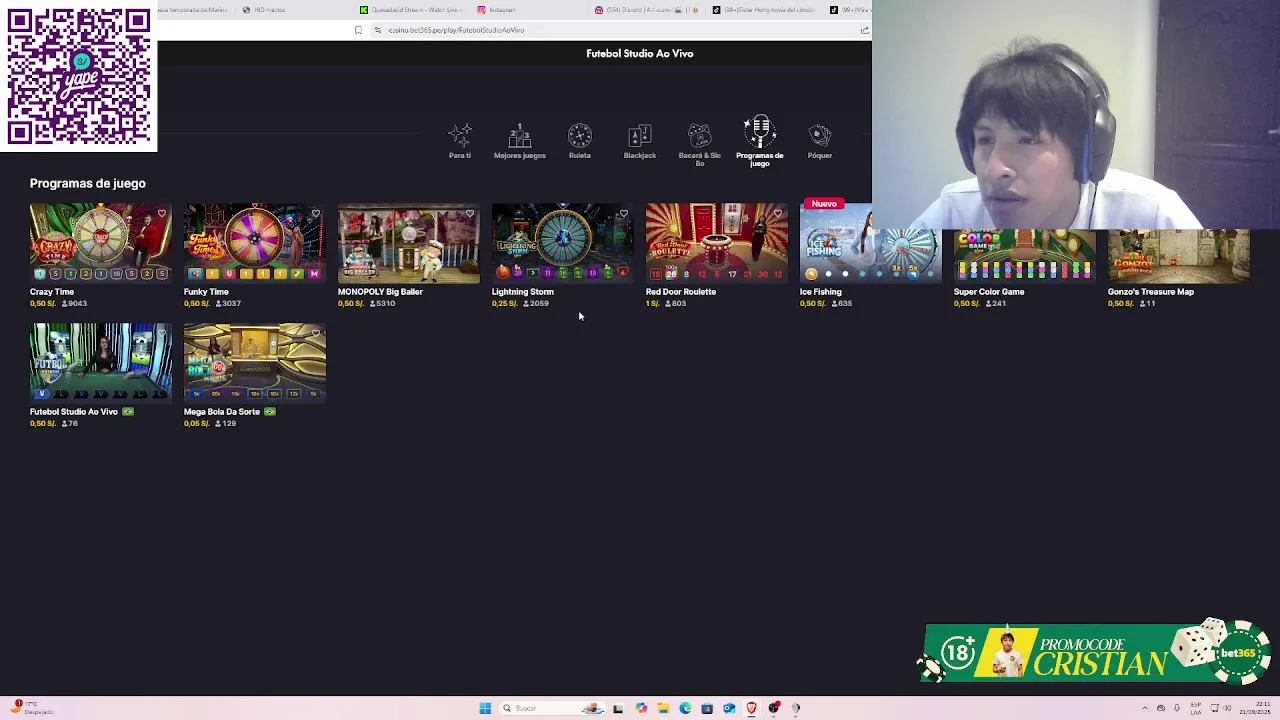This screenshot has height=720, width=1280.
Task: Click the Nuevo badge on Ice Fishing
Action: (824, 204)
